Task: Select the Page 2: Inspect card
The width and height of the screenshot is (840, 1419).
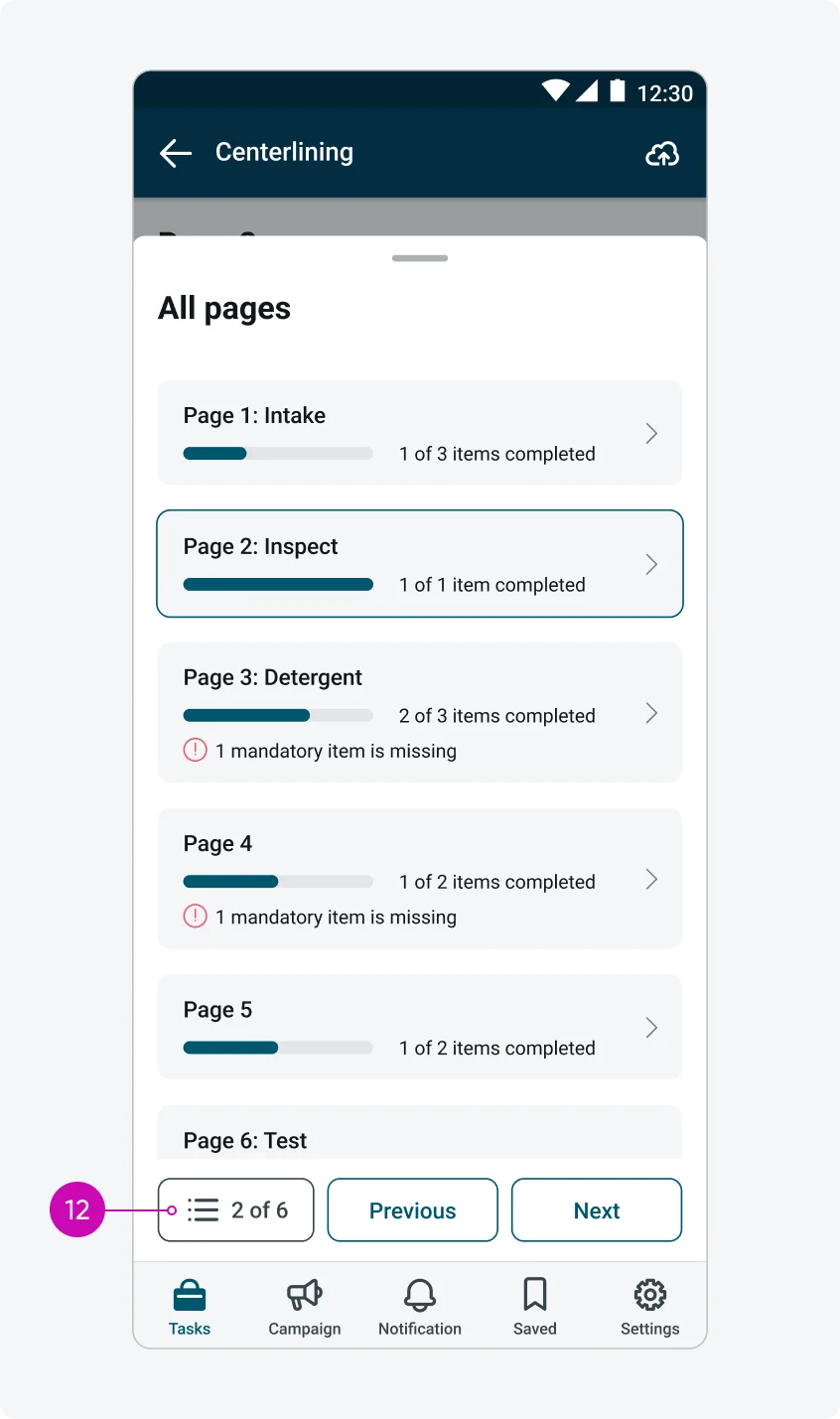Action: pos(419,563)
